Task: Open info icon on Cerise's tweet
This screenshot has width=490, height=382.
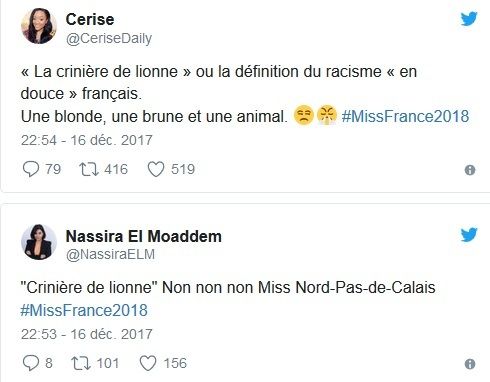Action: click(x=470, y=170)
